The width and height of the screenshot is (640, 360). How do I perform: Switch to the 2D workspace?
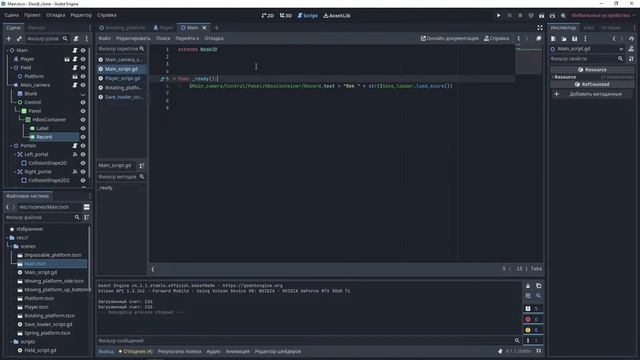(x=268, y=16)
